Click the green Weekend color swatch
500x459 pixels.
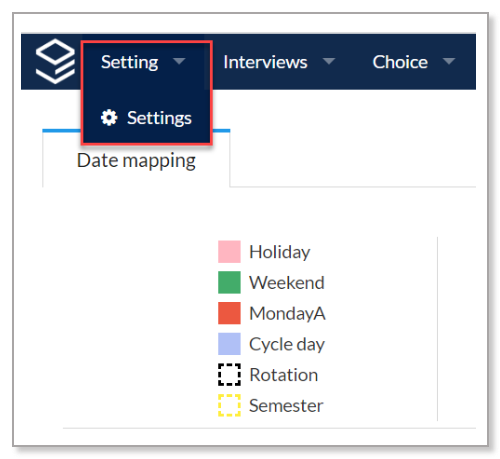tap(229, 282)
